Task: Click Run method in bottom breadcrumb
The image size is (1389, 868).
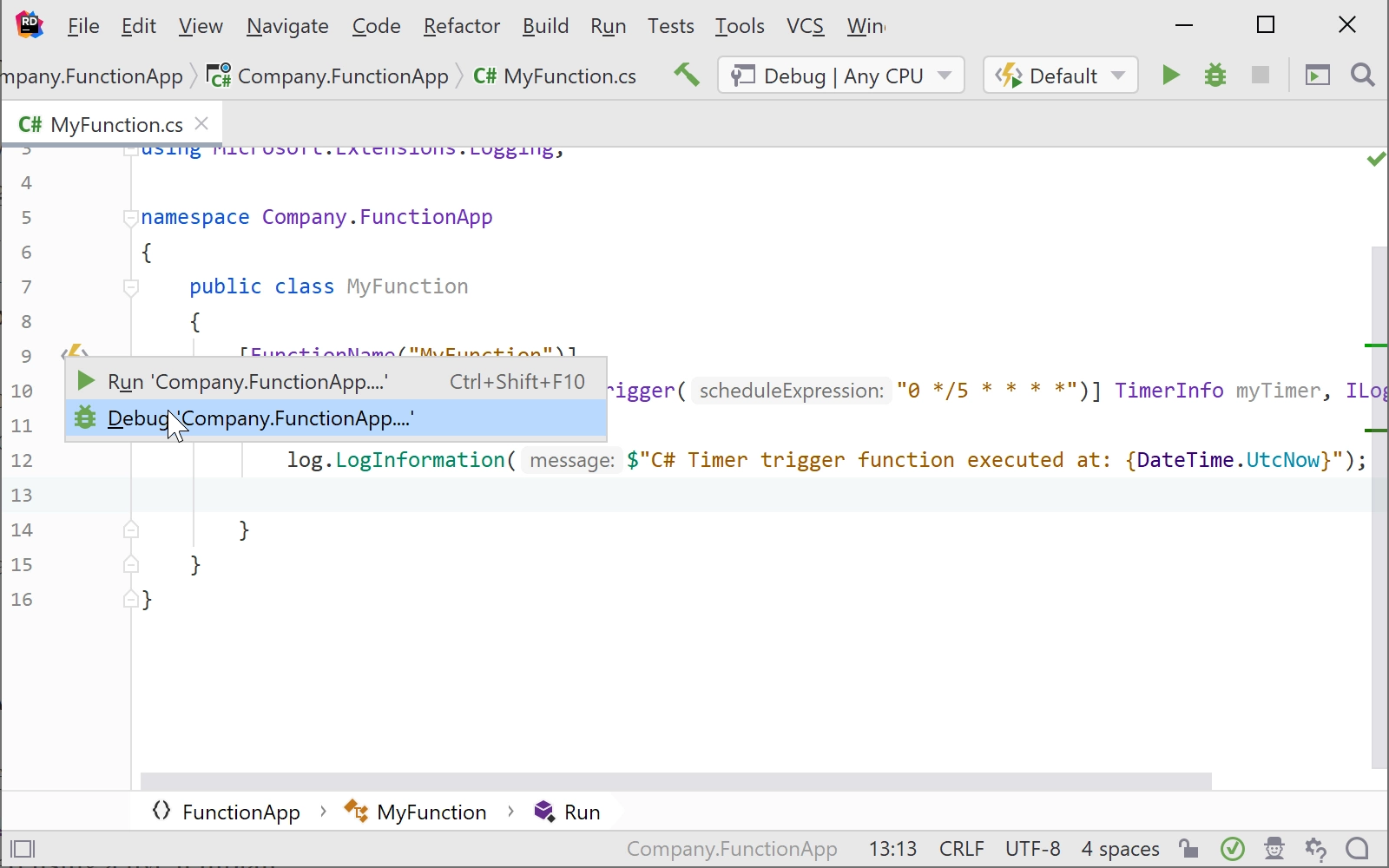Action: 568,812
